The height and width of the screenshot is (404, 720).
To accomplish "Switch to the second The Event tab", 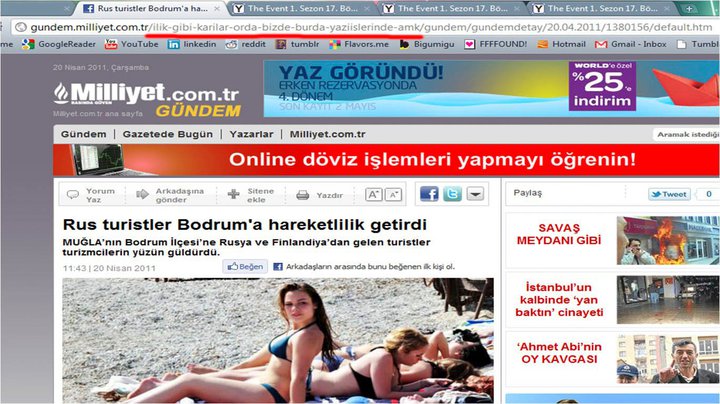I will pyautogui.click(x=450, y=8).
